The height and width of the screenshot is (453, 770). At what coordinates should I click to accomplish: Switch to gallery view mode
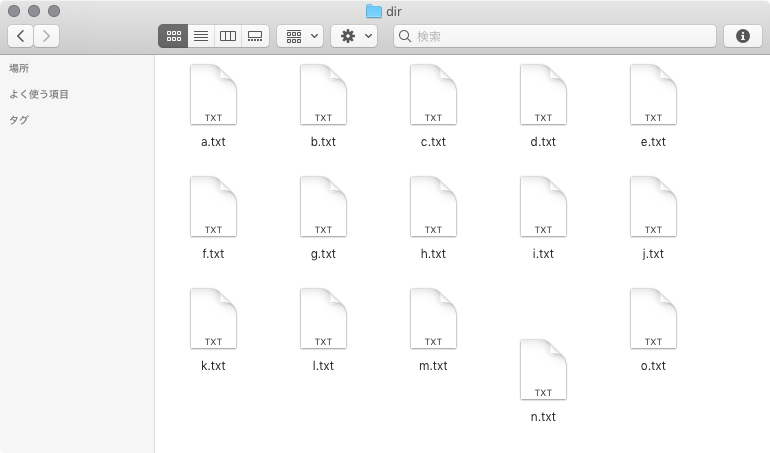(x=255, y=36)
